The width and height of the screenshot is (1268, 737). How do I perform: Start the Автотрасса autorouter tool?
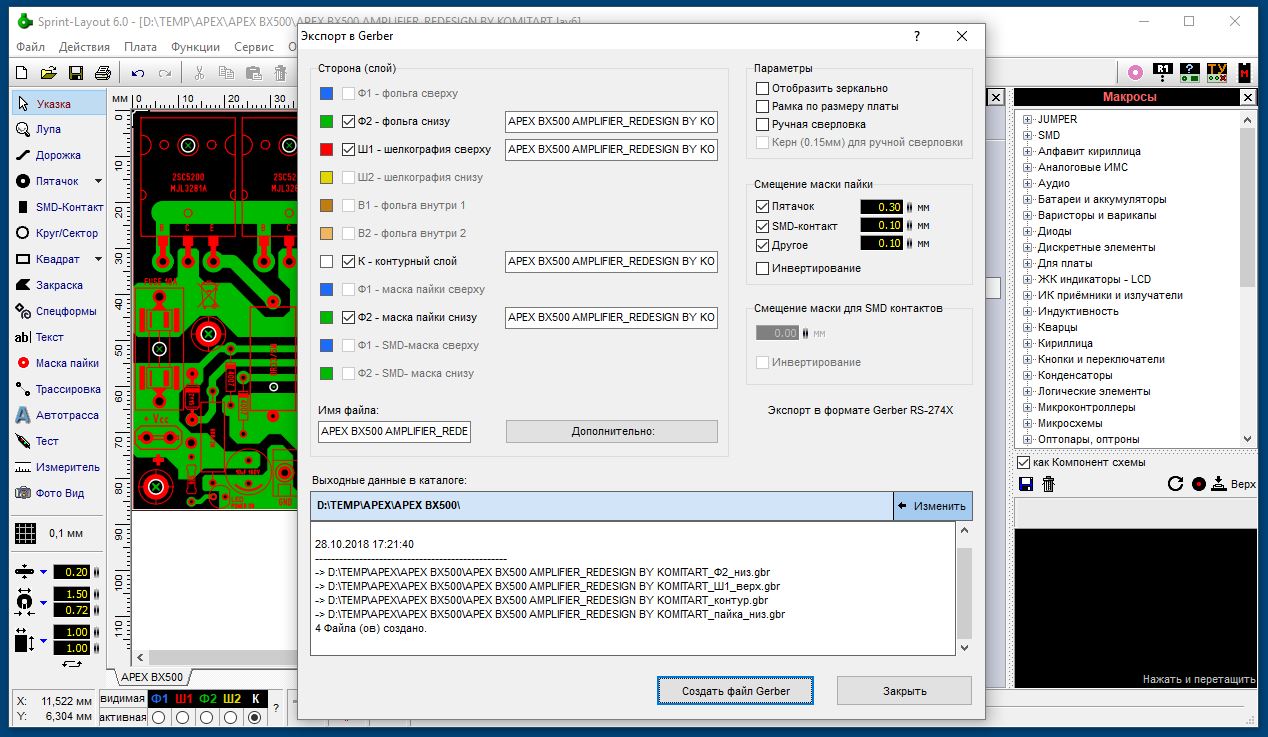pos(58,415)
